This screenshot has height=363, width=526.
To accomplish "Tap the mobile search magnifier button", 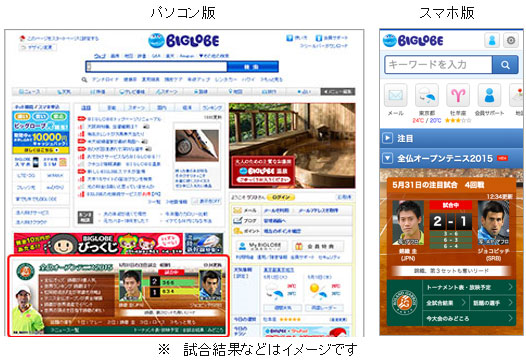I will 505,65.
